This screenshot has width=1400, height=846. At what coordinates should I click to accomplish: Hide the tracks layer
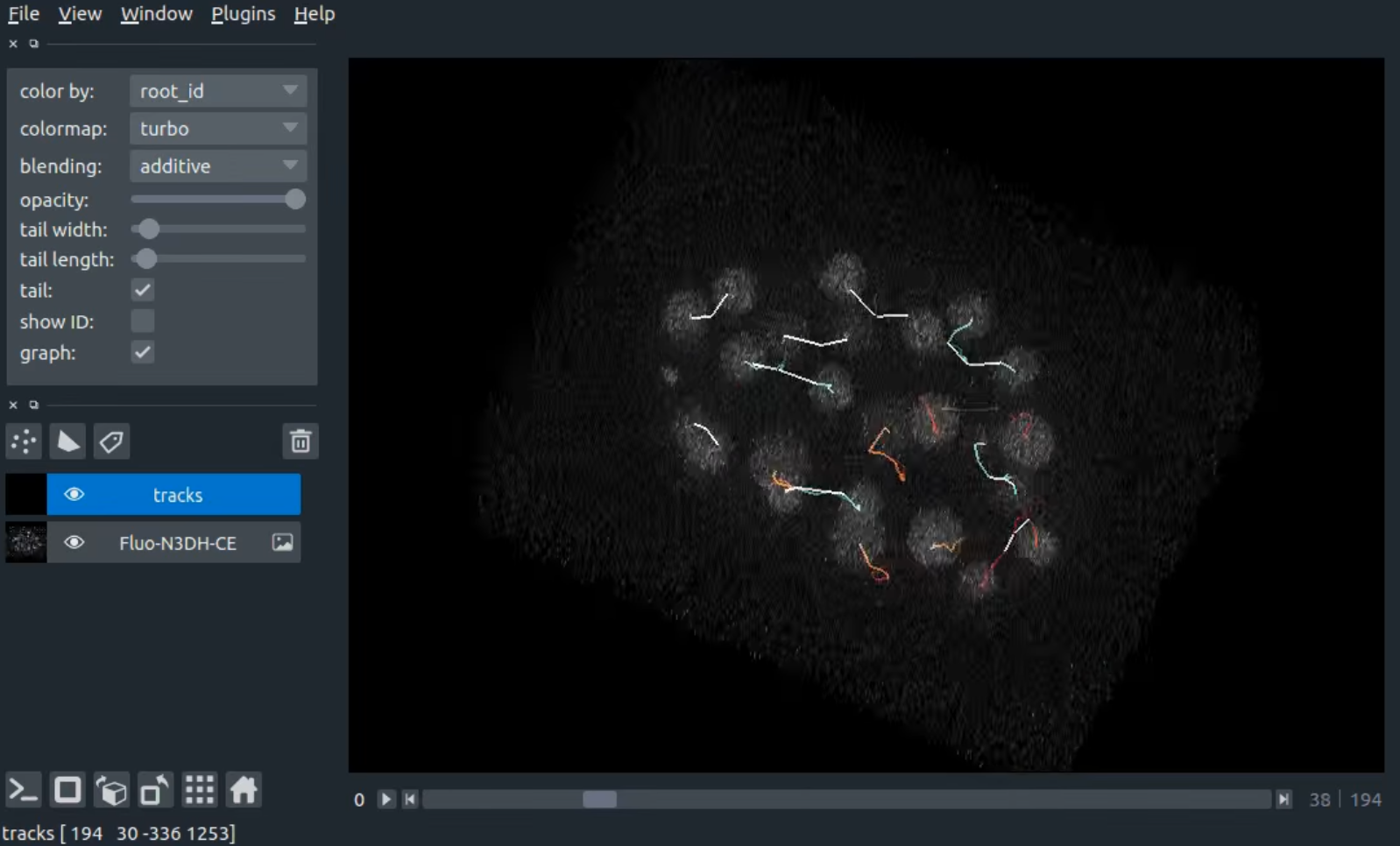coord(74,495)
